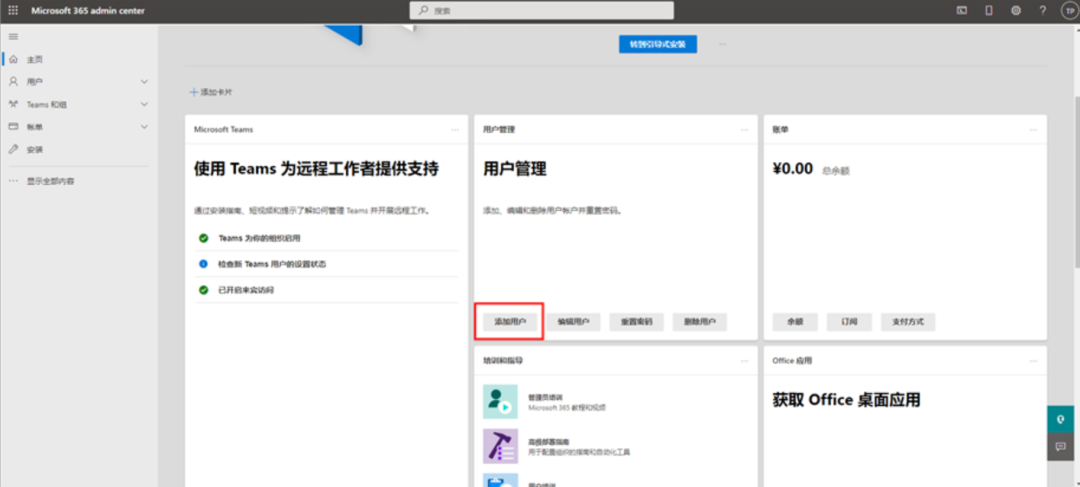Go to 主页 in the sidebar
Image resolution: width=1080 pixels, height=487 pixels.
[35, 60]
